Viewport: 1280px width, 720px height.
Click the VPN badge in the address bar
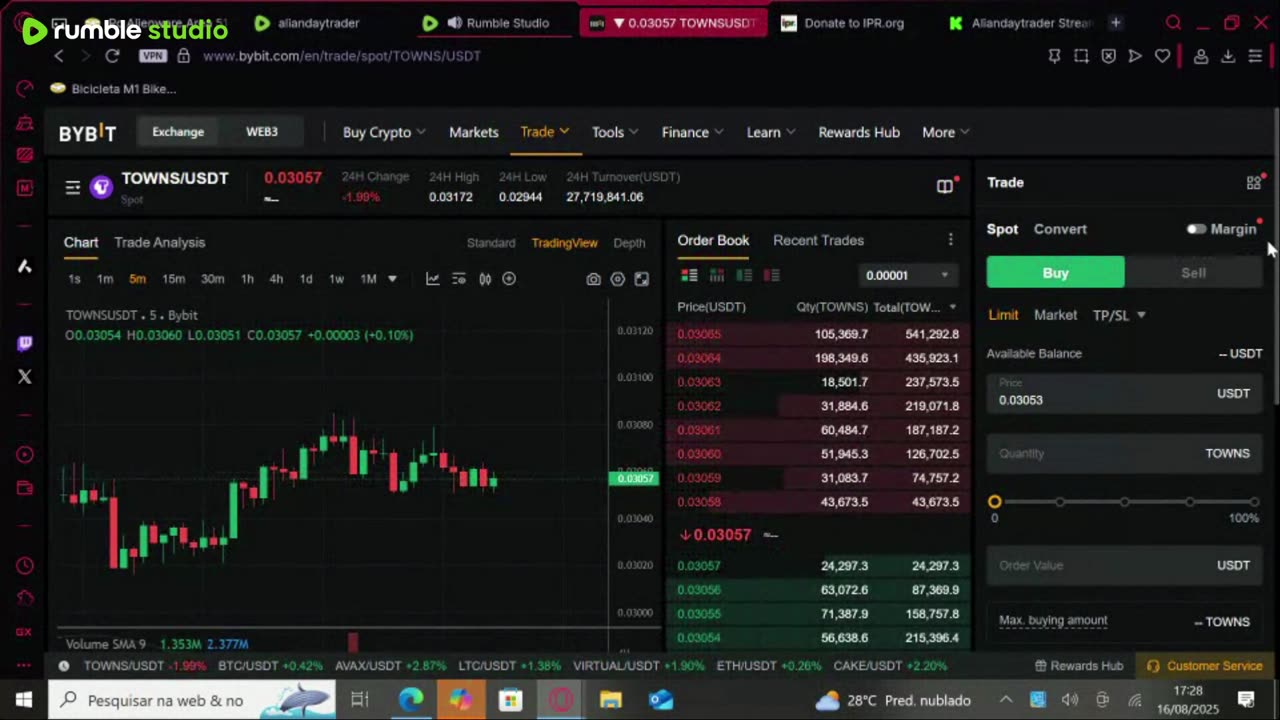153,56
